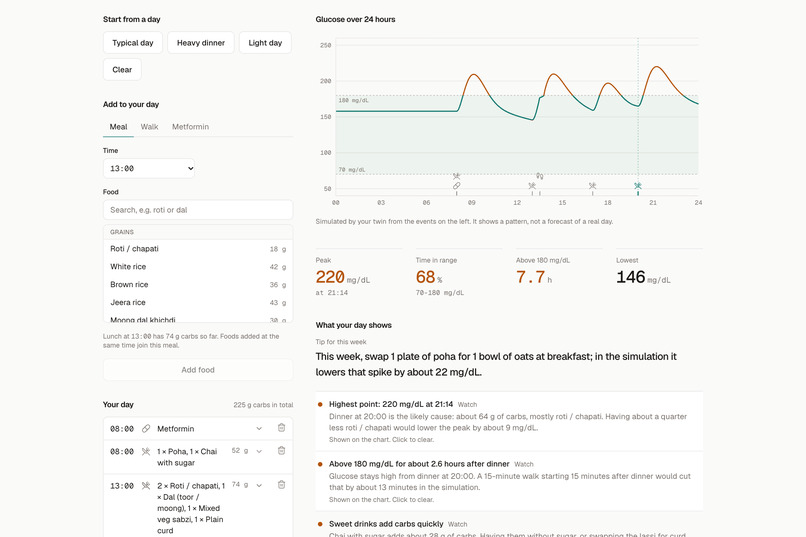This screenshot has height=537, width=806.
Task: Select the lunch meal marker near hour 13
Action: tap(532, 186)
